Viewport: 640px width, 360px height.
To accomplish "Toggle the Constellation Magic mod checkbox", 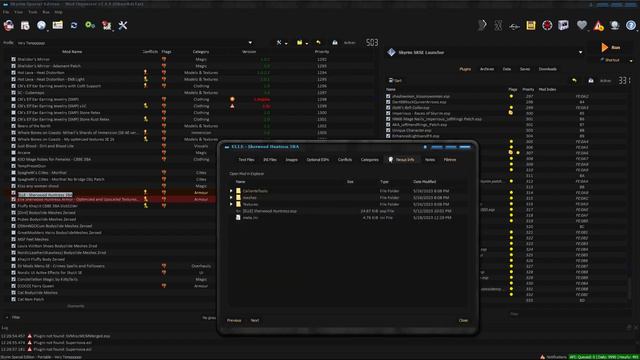I will point(13,279).
